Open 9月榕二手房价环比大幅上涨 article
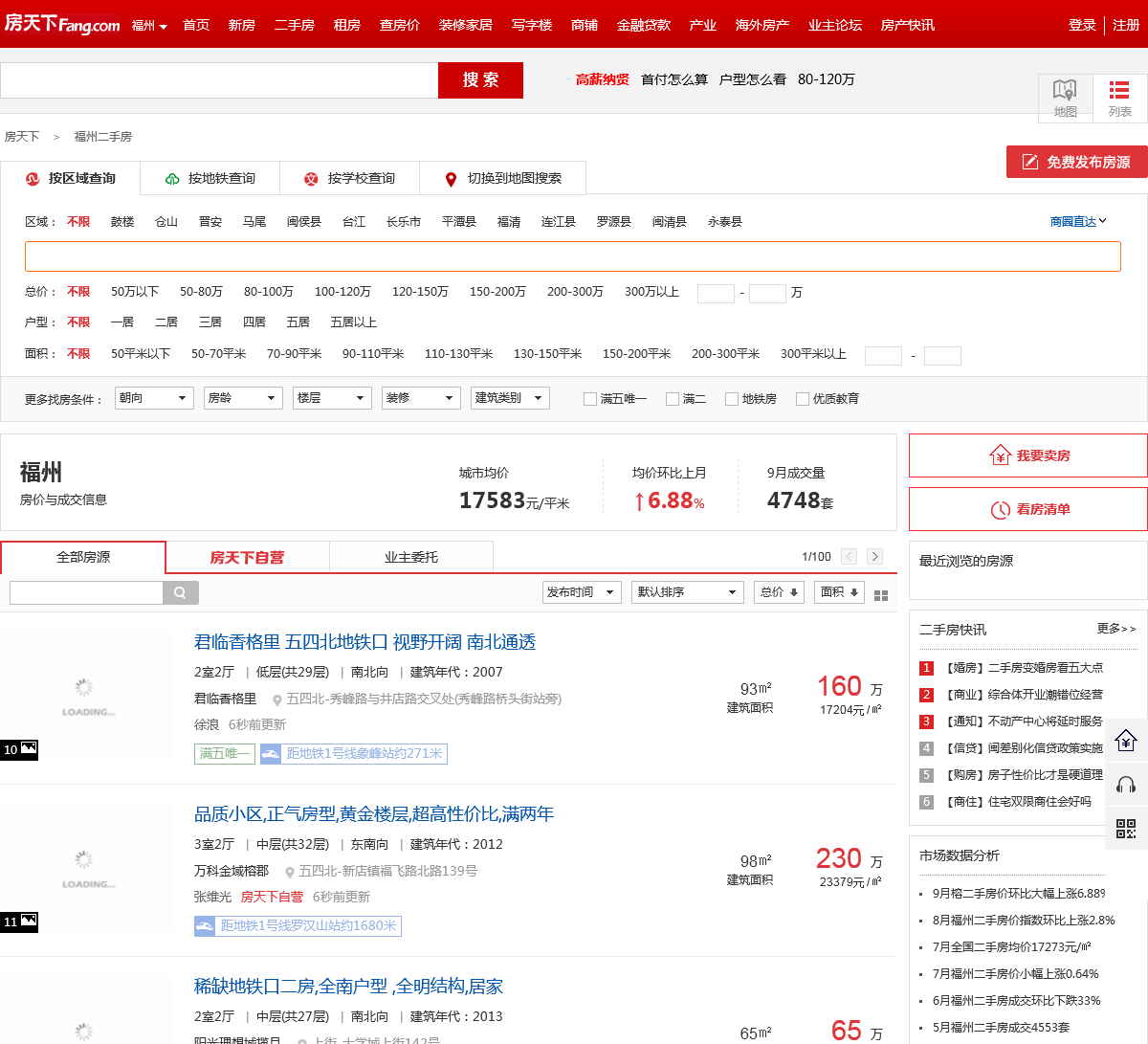This screenshot has width=1148, height=1044. click(1019, 894)
